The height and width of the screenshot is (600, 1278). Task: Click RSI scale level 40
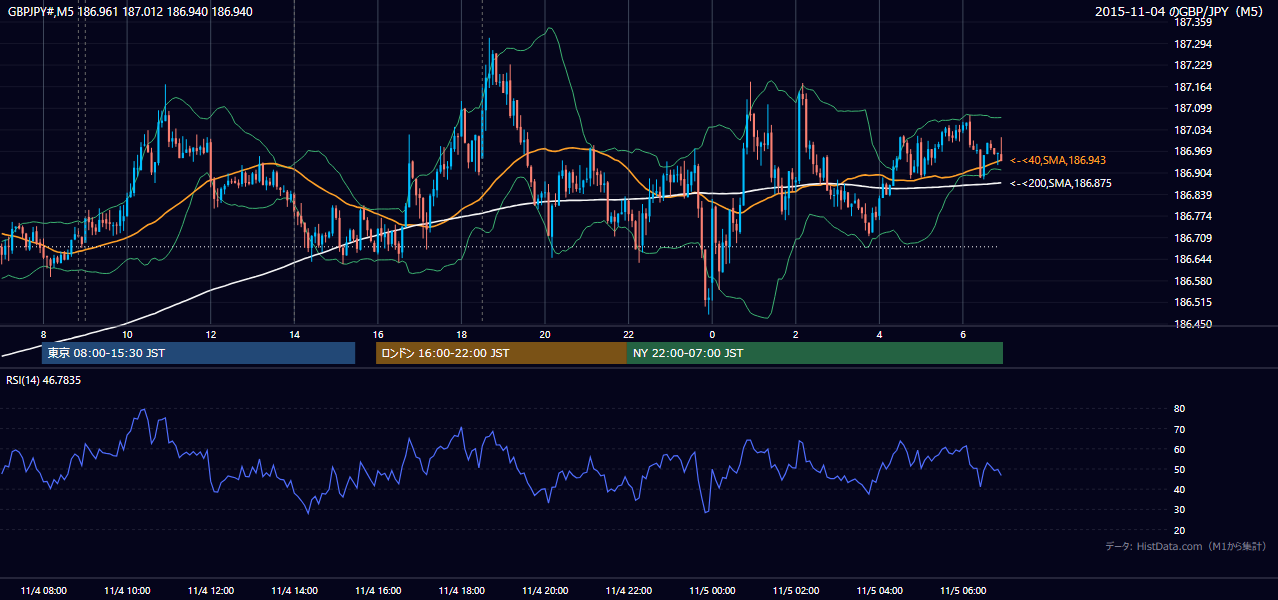pyautogui.click(x=1180, y=489)
